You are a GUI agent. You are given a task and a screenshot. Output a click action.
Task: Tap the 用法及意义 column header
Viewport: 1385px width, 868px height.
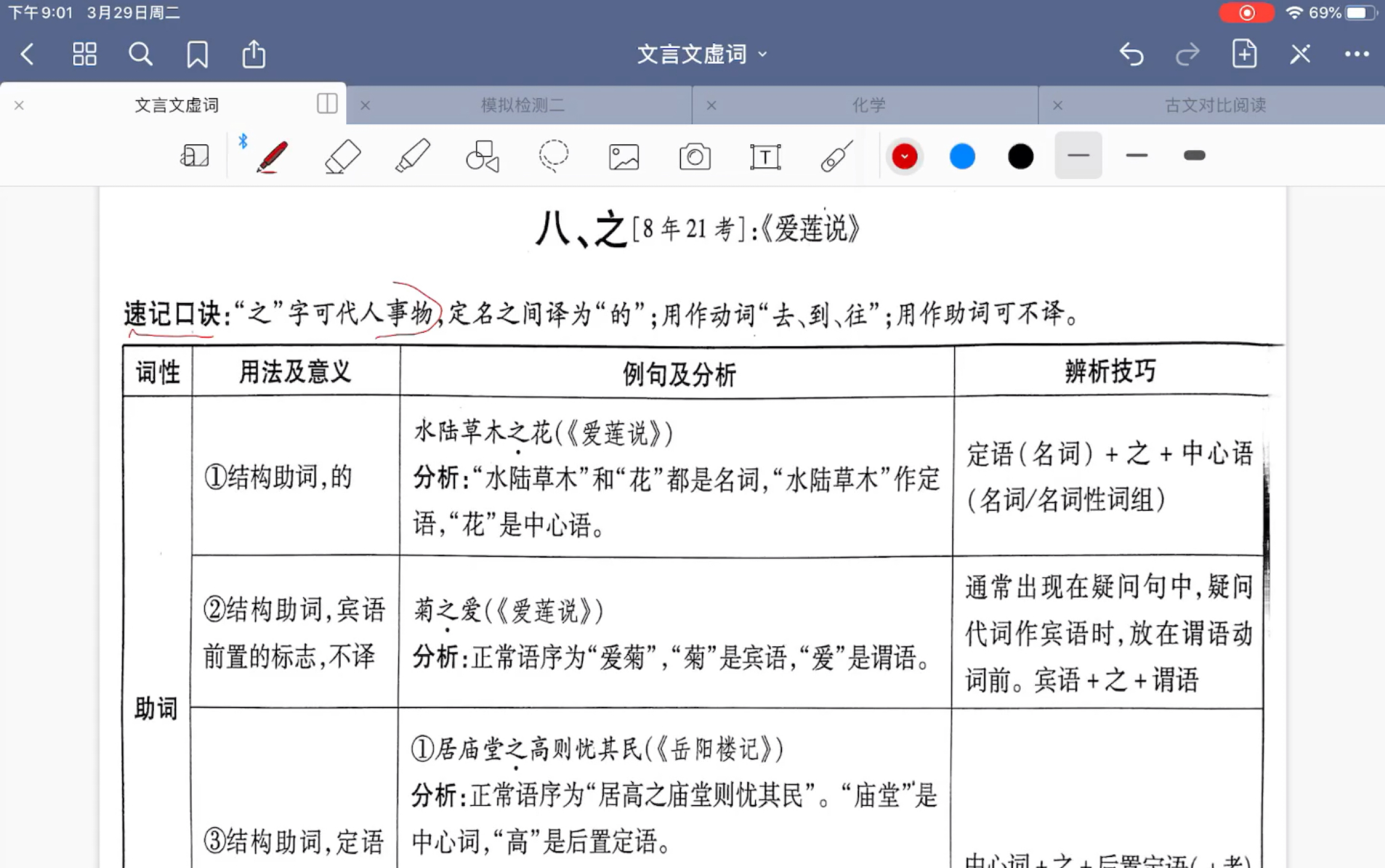click(x=295, y=371)
